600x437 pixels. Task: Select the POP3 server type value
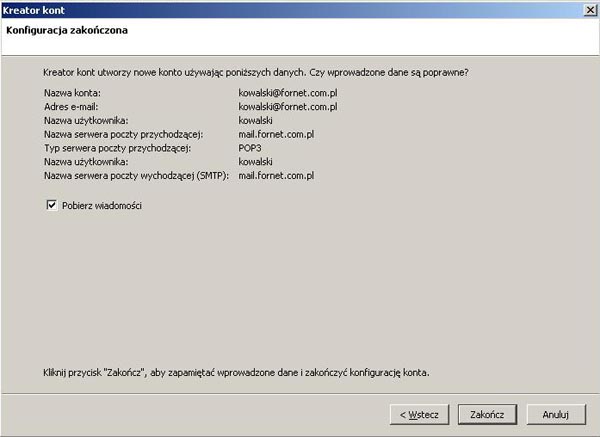click(250, 147)
